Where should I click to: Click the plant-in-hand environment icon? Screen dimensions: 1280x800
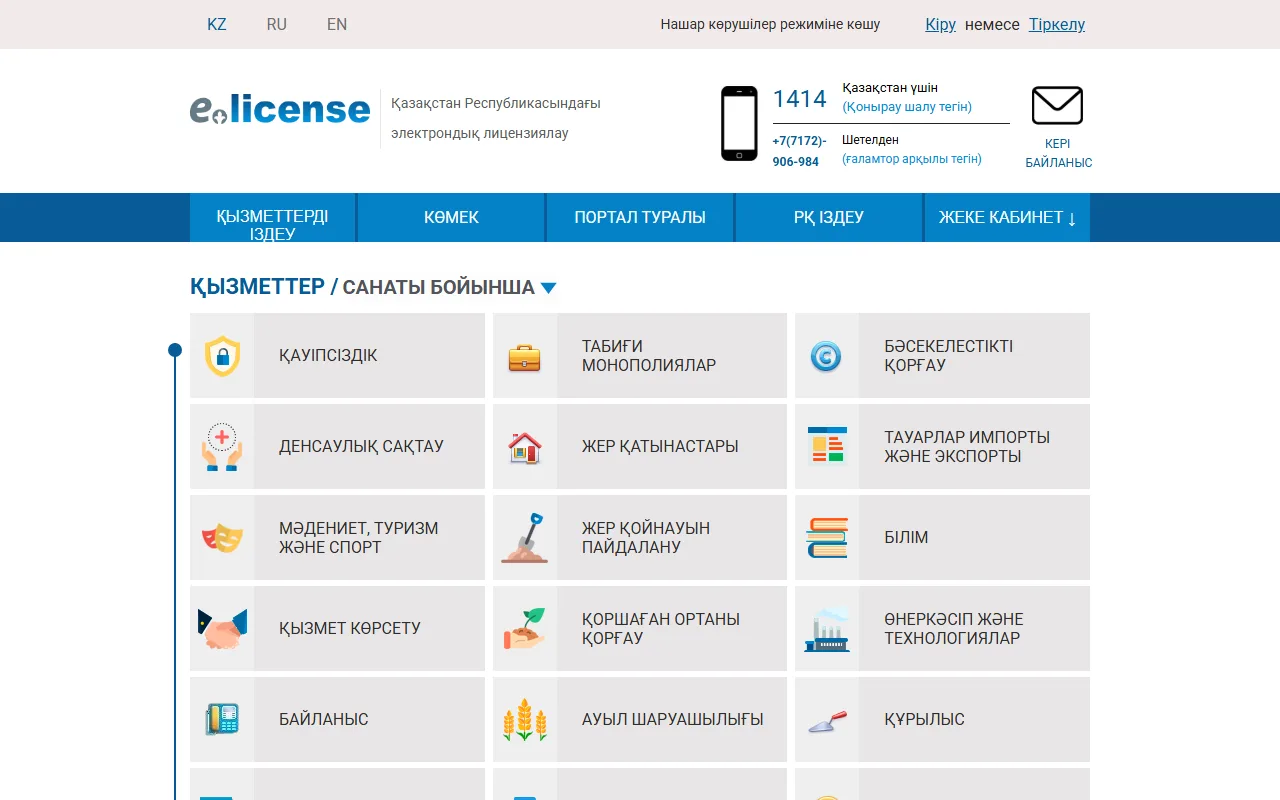pyautogui.click(x=525, y=629)
